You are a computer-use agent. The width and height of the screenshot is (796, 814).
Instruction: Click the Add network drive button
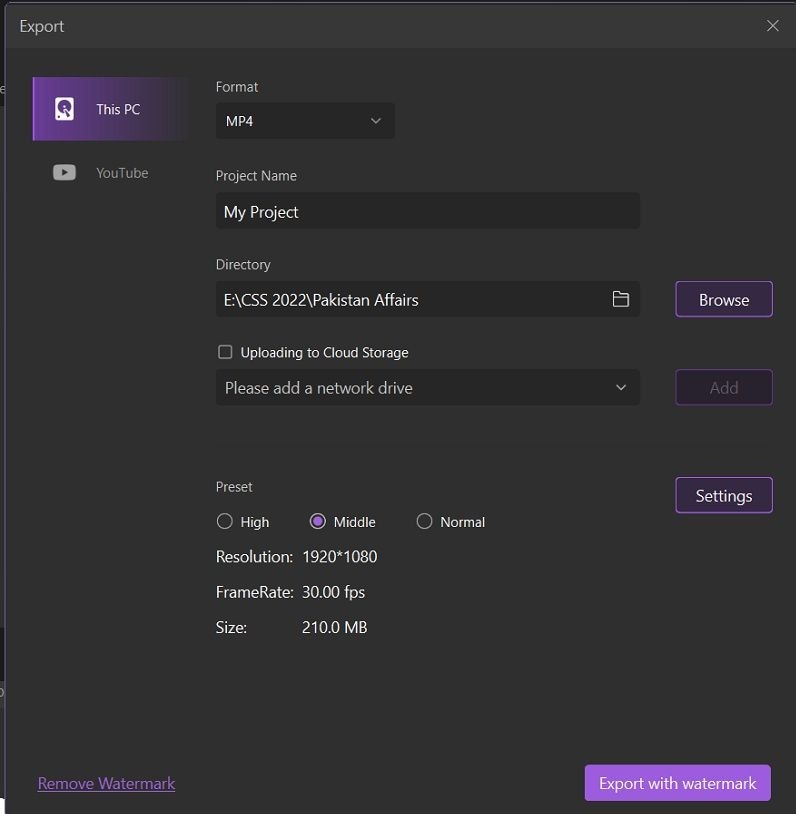point(723,387)
